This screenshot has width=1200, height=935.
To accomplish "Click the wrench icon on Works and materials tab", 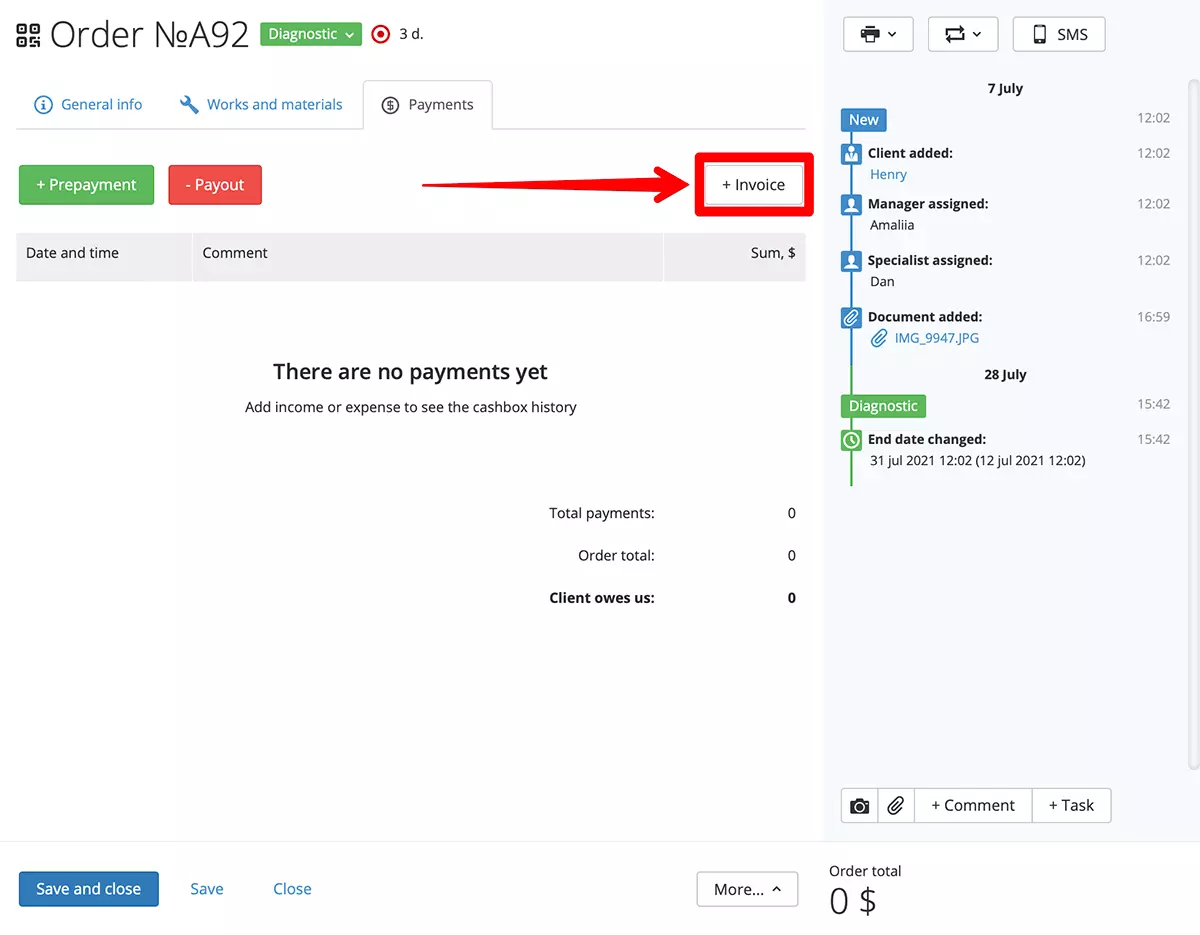I will (189, 104).
